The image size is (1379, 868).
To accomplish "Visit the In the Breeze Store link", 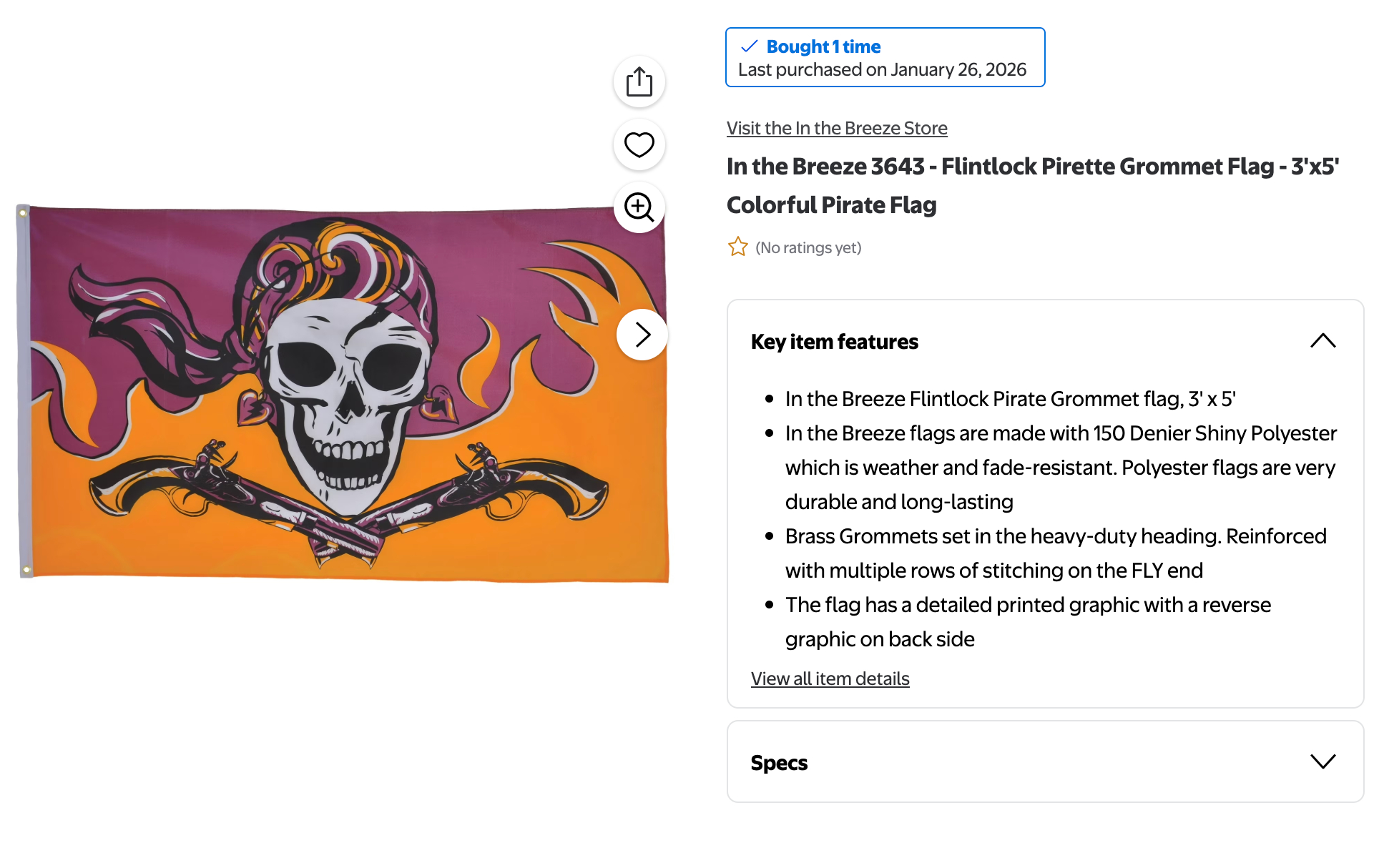I will [x=837, y=128].
